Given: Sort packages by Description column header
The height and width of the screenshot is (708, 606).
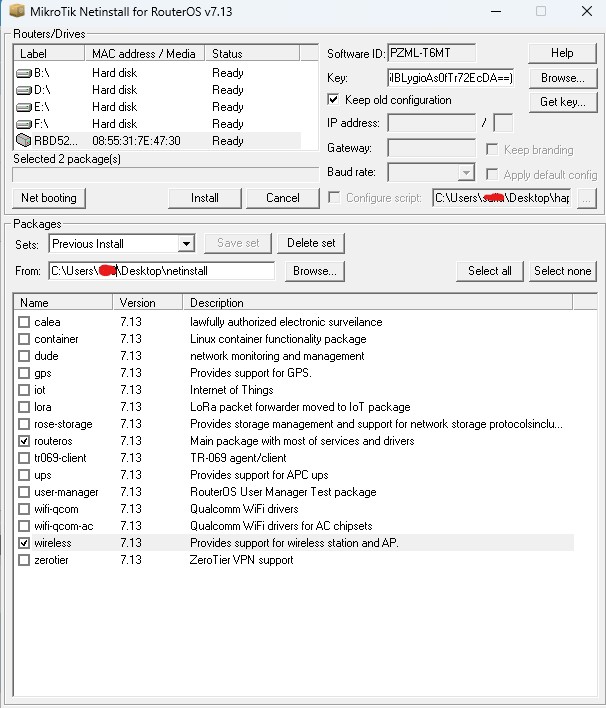Looking at the screenshot, I should (378, 303).
